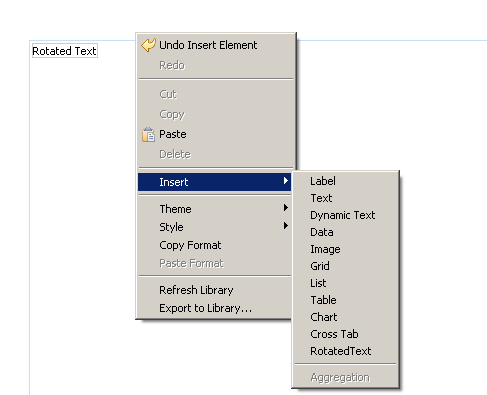
Task: Expand the Insert submenu arrow
Action: point(286,181)
